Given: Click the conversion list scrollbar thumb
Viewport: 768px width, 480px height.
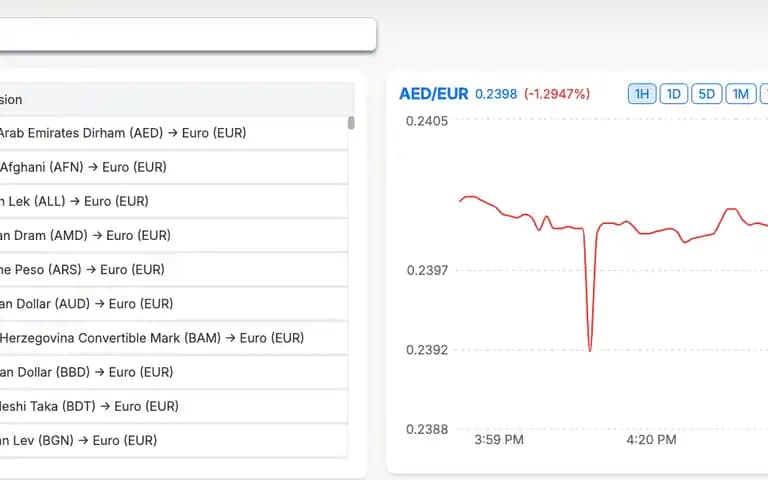Looking at the screenshot, I should click(351, 123).
